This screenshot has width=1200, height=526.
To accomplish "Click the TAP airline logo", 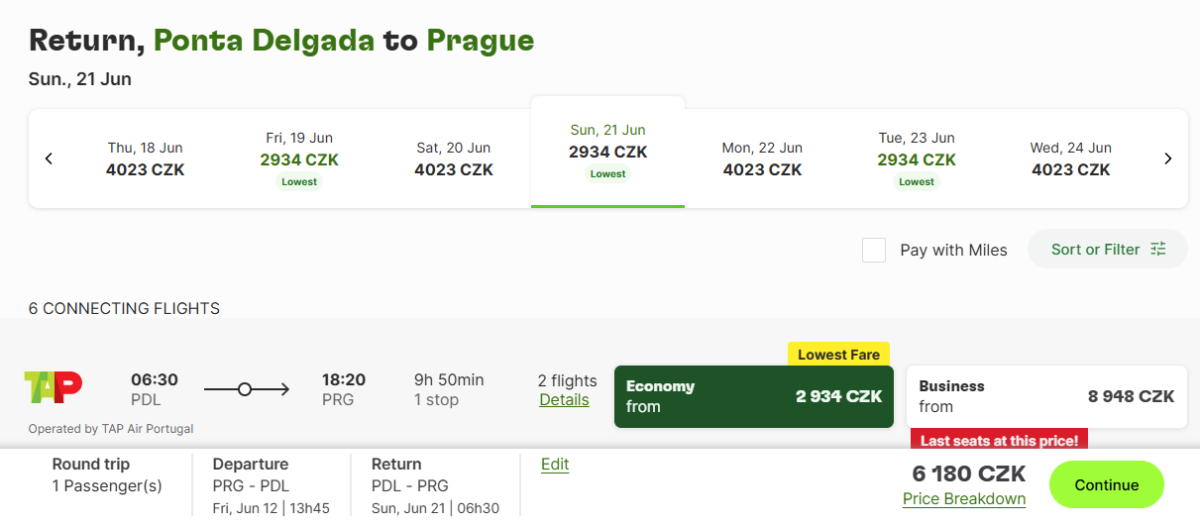I will click(x=53, y=388).
